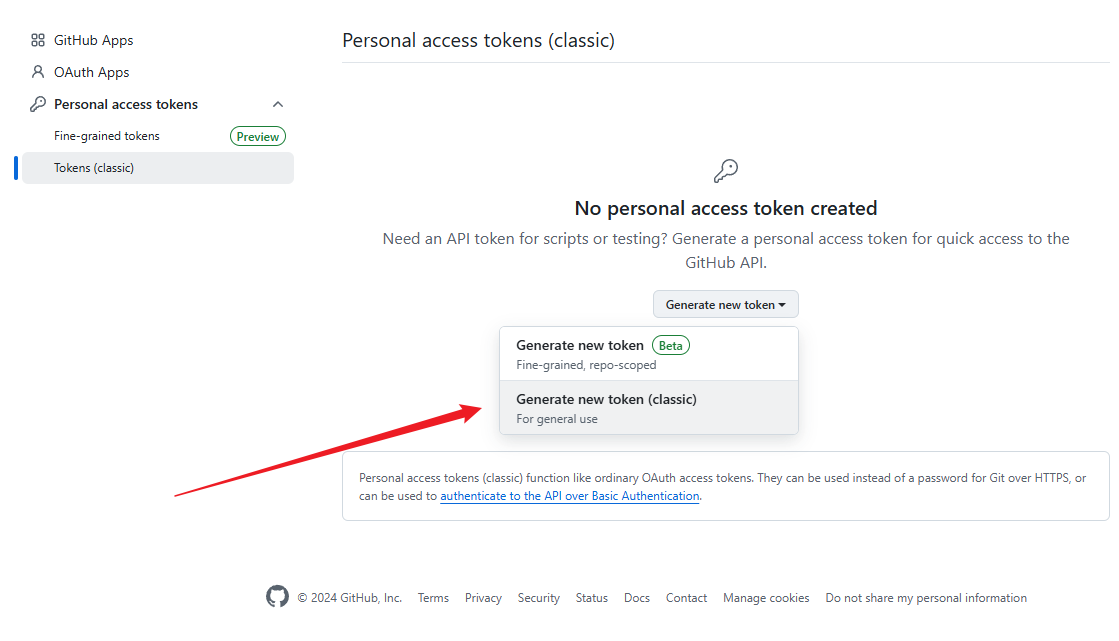Collapse the Personal access tokens section chevron
This screenshot has height=641, width=1119.
[x=278, y=104]
